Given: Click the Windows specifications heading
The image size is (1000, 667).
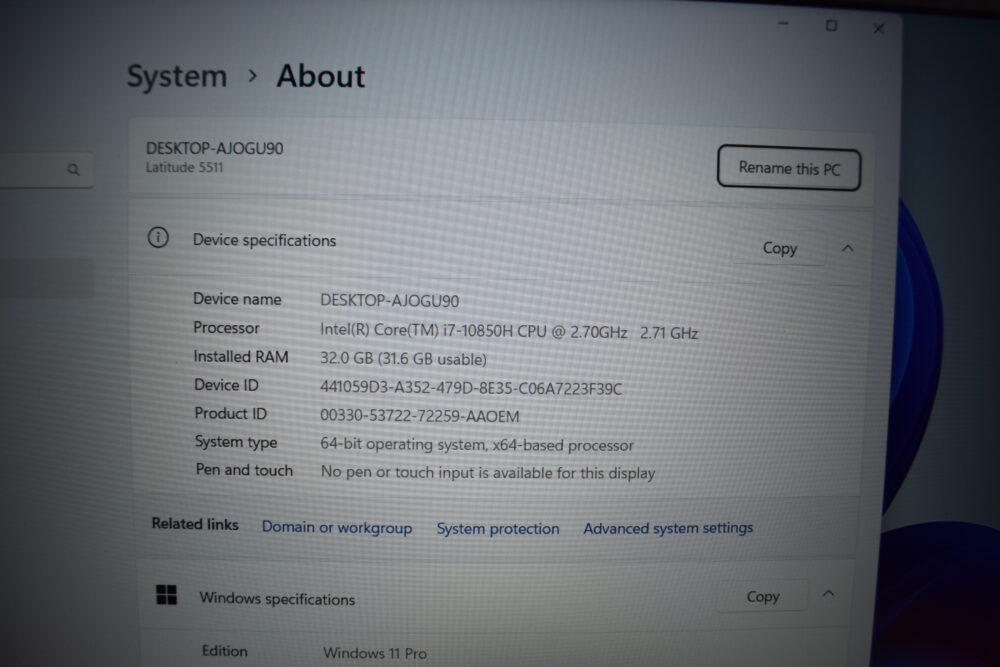Looking at the screenshot, I should (x=277, y=599).
